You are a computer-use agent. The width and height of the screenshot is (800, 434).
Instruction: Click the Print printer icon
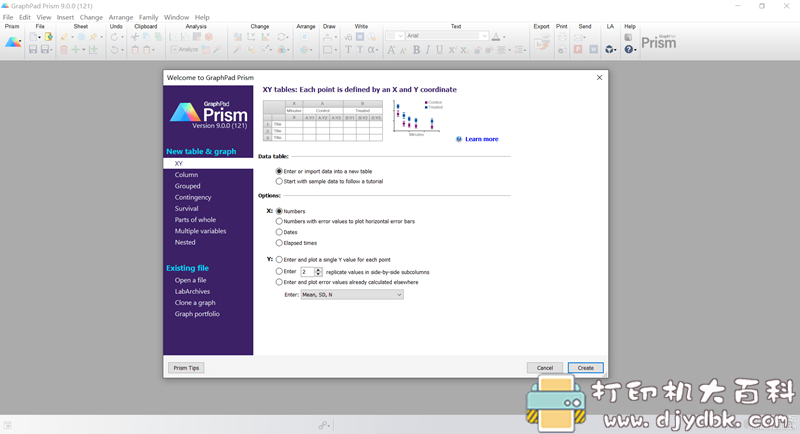click(x=562, y=37)
